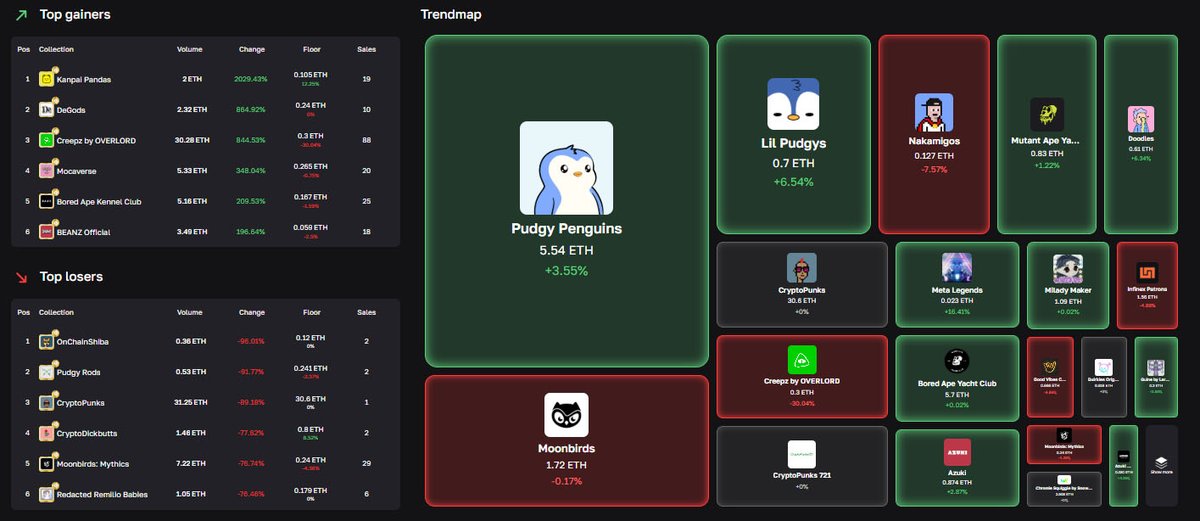The image size is (1200, 521).
Task: Click the Lil Pudgys +6.54% change
Action: click(x=793, y=182)
